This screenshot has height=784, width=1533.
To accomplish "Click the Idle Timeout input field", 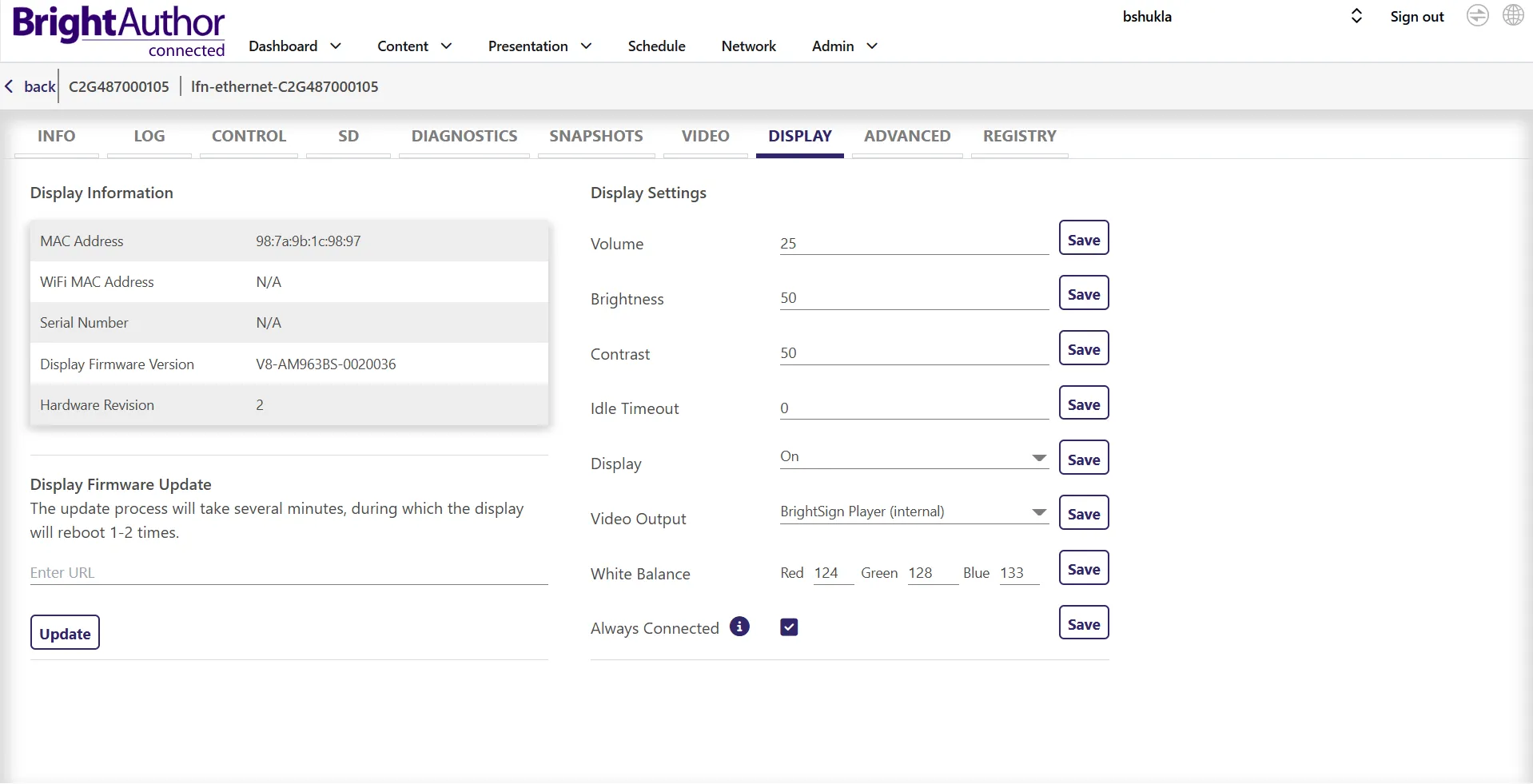I will click(914, 408).
